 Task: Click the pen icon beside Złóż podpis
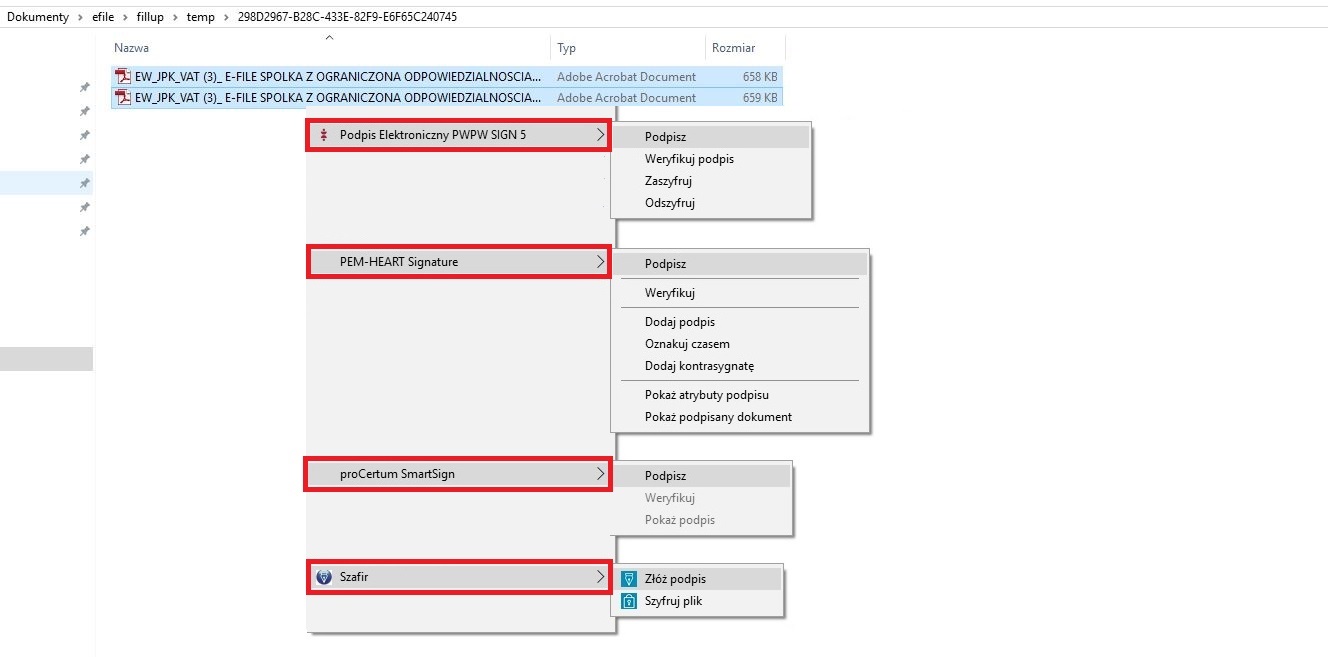pyautogui.click(x=629, y=579)
